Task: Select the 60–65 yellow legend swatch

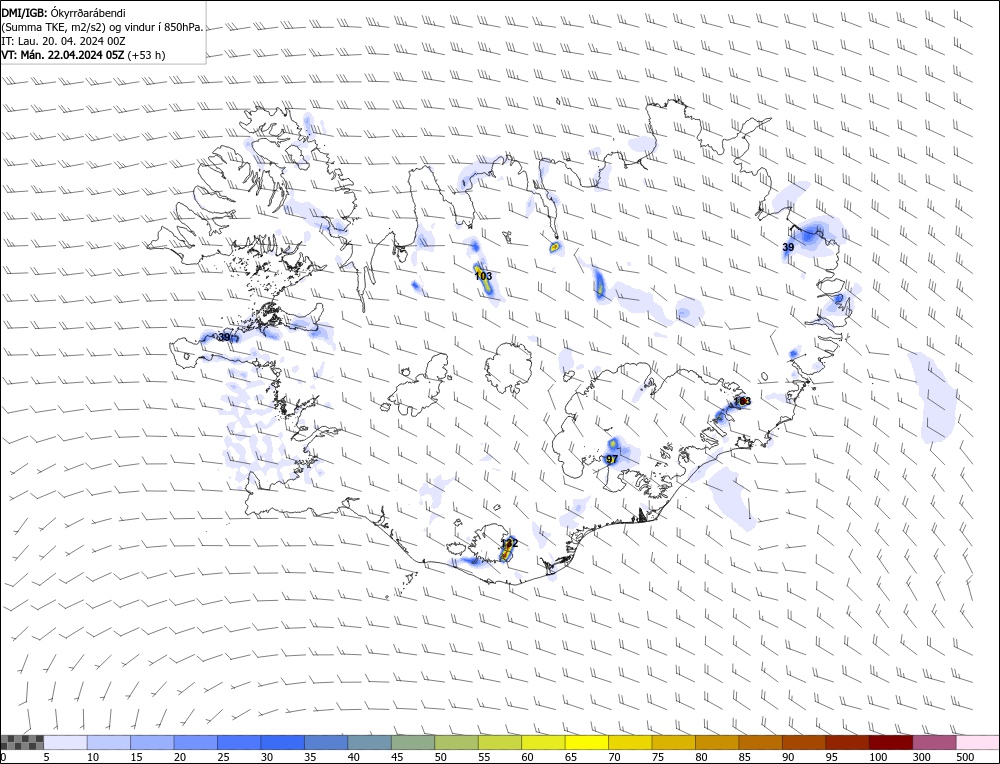Action: click(x=543, y=742)
